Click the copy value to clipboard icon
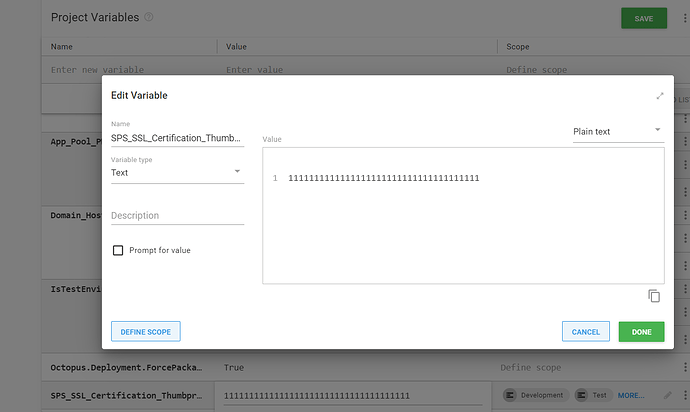690x412 pixels. coord(654,296)
